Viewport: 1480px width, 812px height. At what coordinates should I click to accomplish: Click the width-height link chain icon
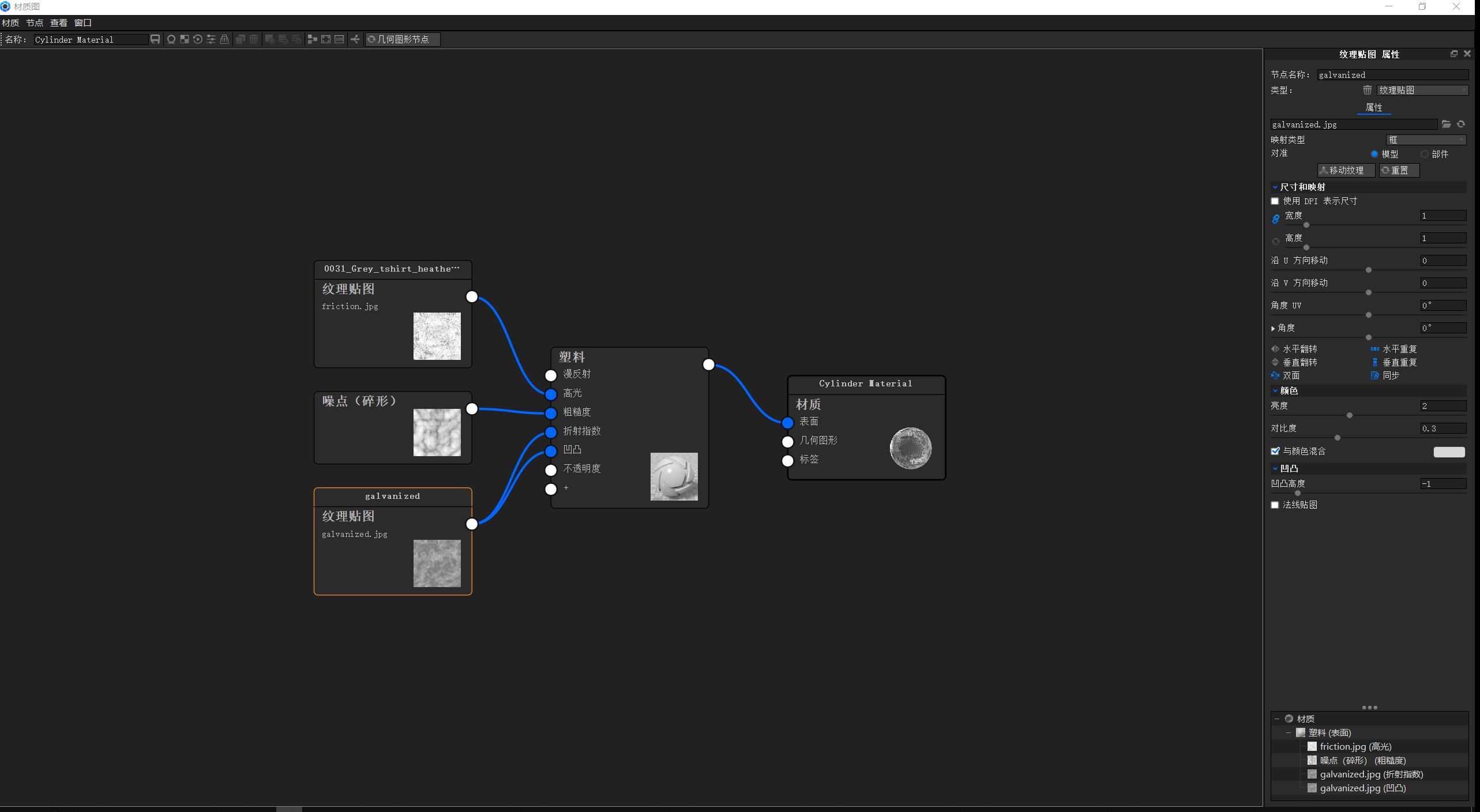tap(1276, 219)
